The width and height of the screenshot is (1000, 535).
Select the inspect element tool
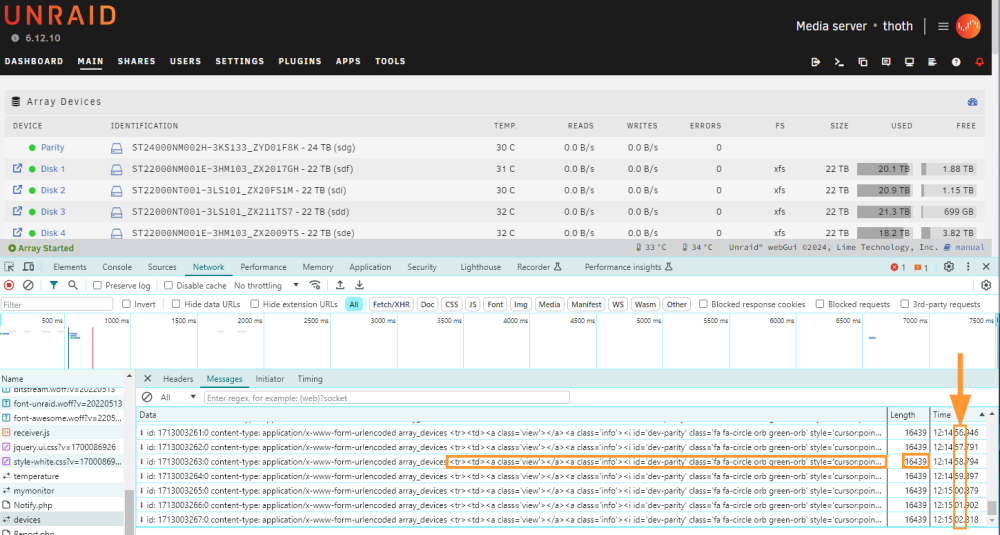(x=9, y=267)
